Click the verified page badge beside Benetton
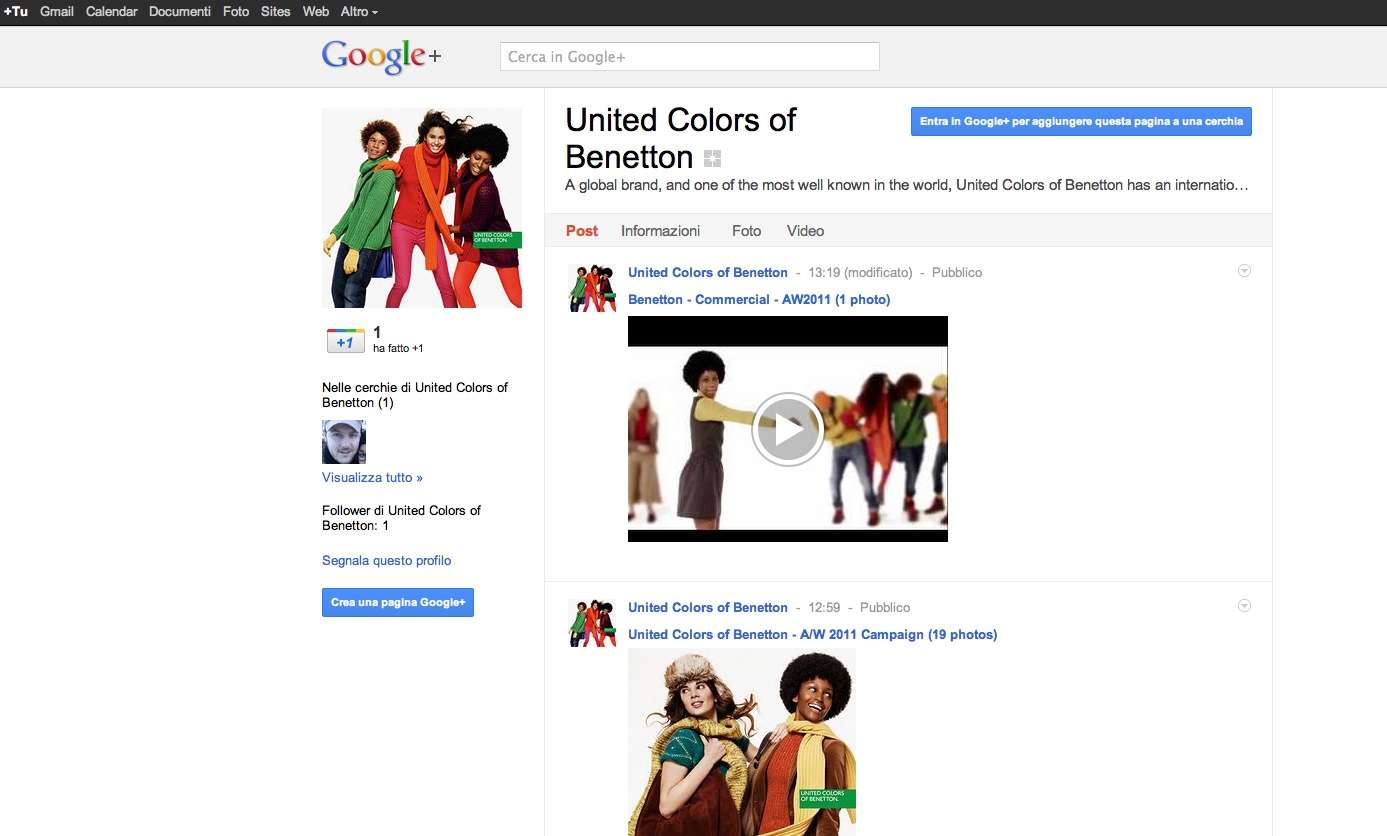The width and height of the screenshot is (1387, 836). pyautogui.click(x=712, y=158)
